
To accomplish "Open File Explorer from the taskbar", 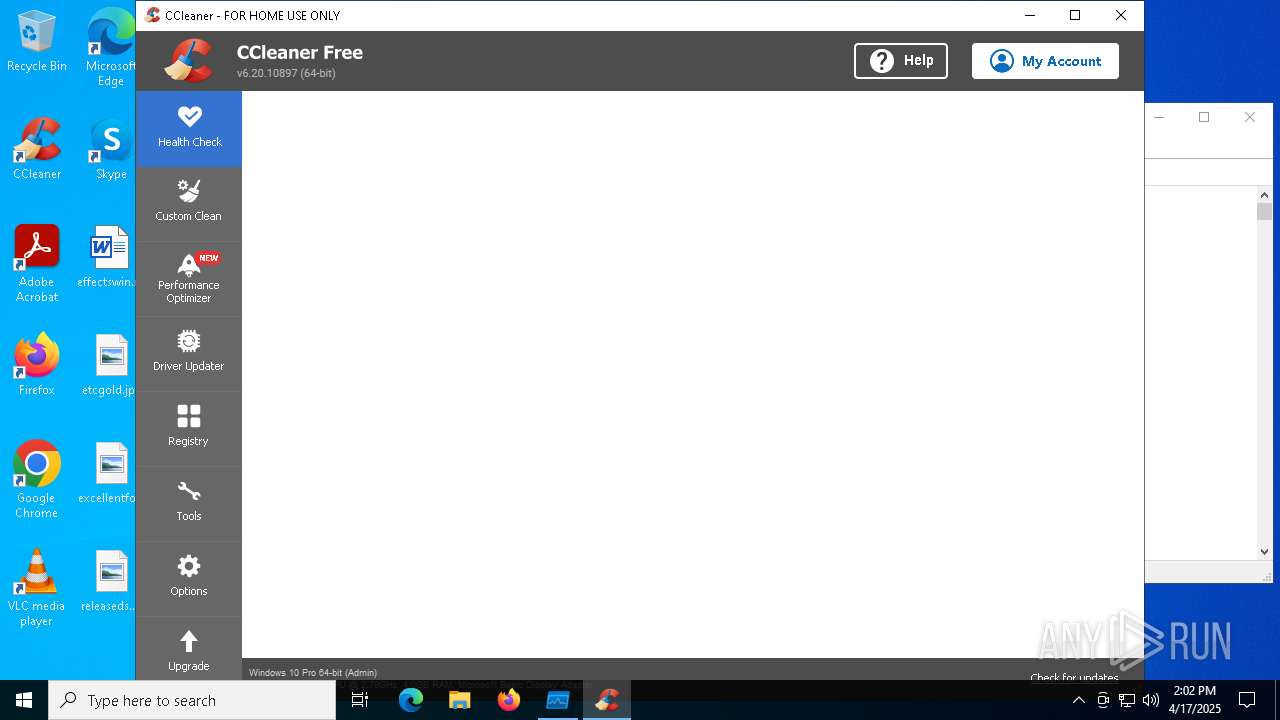I will [459, 700].
